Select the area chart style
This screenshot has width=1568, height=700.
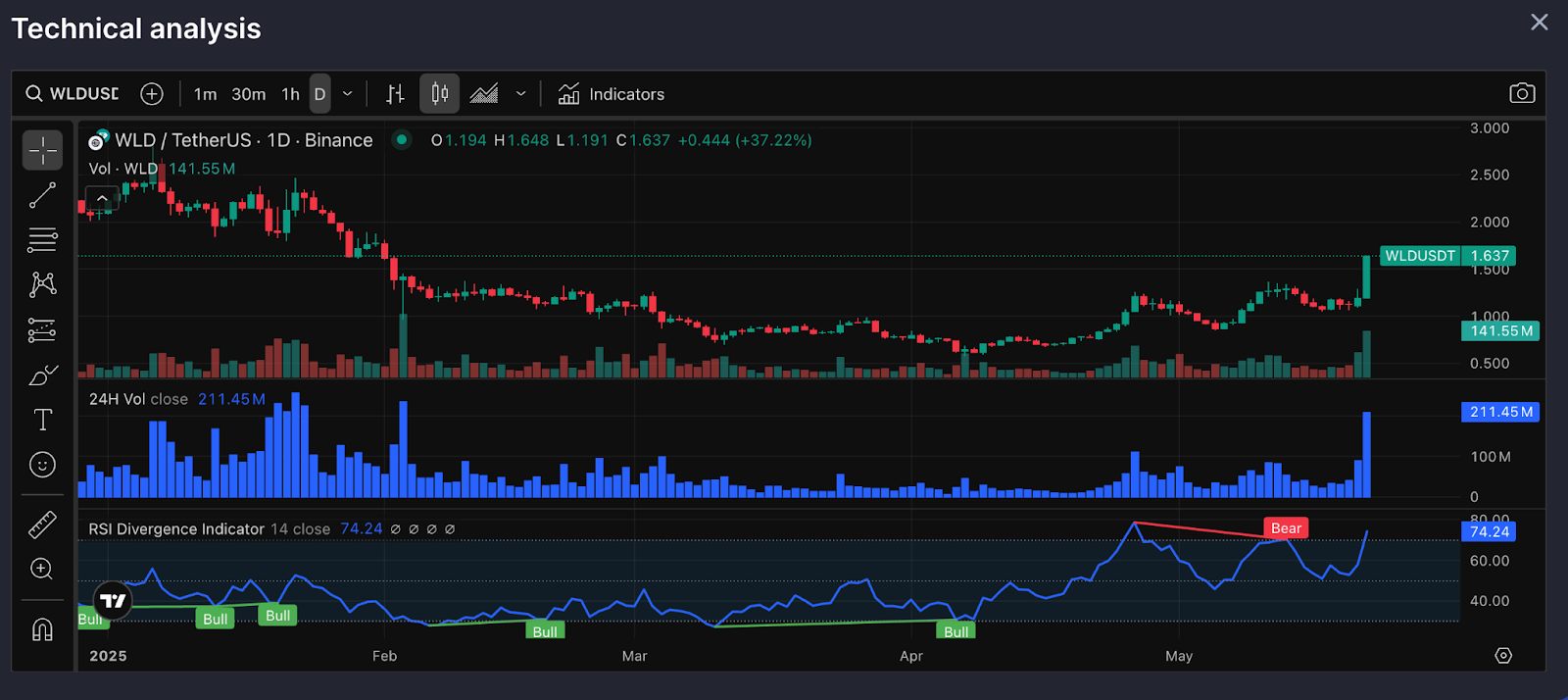coord(484,94)
